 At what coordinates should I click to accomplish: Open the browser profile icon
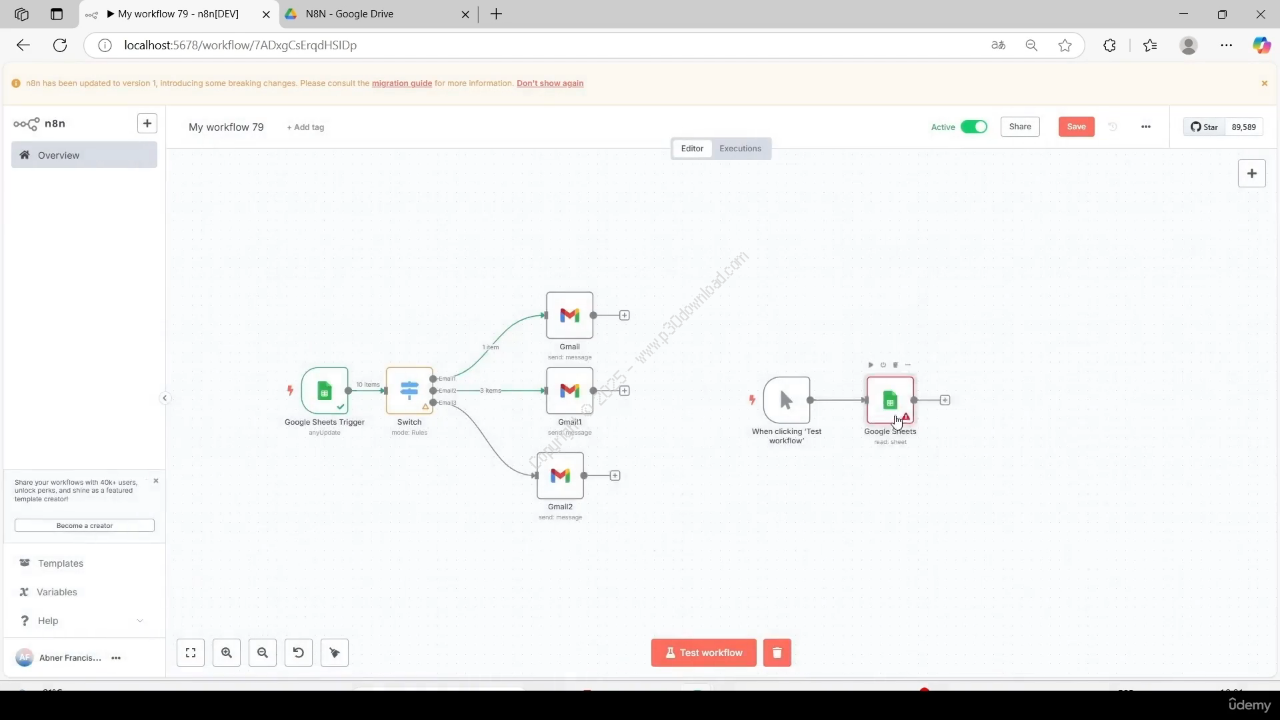point(1188,45)
